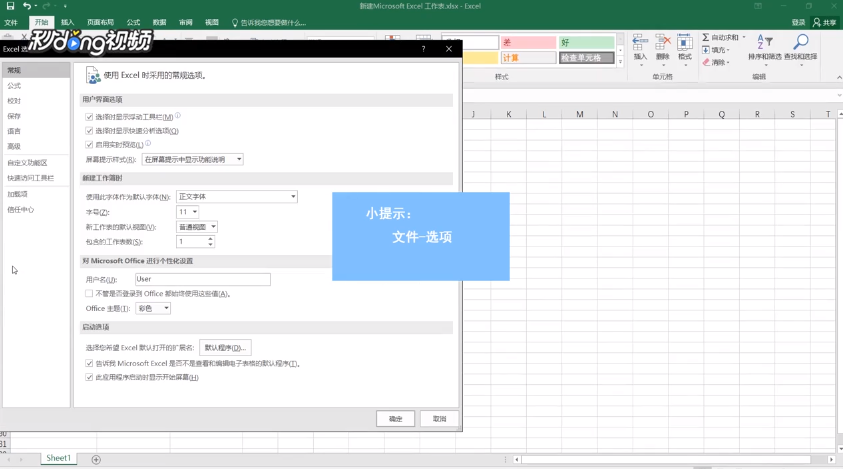The width and height of the screenshot is (843, 469).
Task: Close the Excel Options dialog
Action: coord(449,49)
